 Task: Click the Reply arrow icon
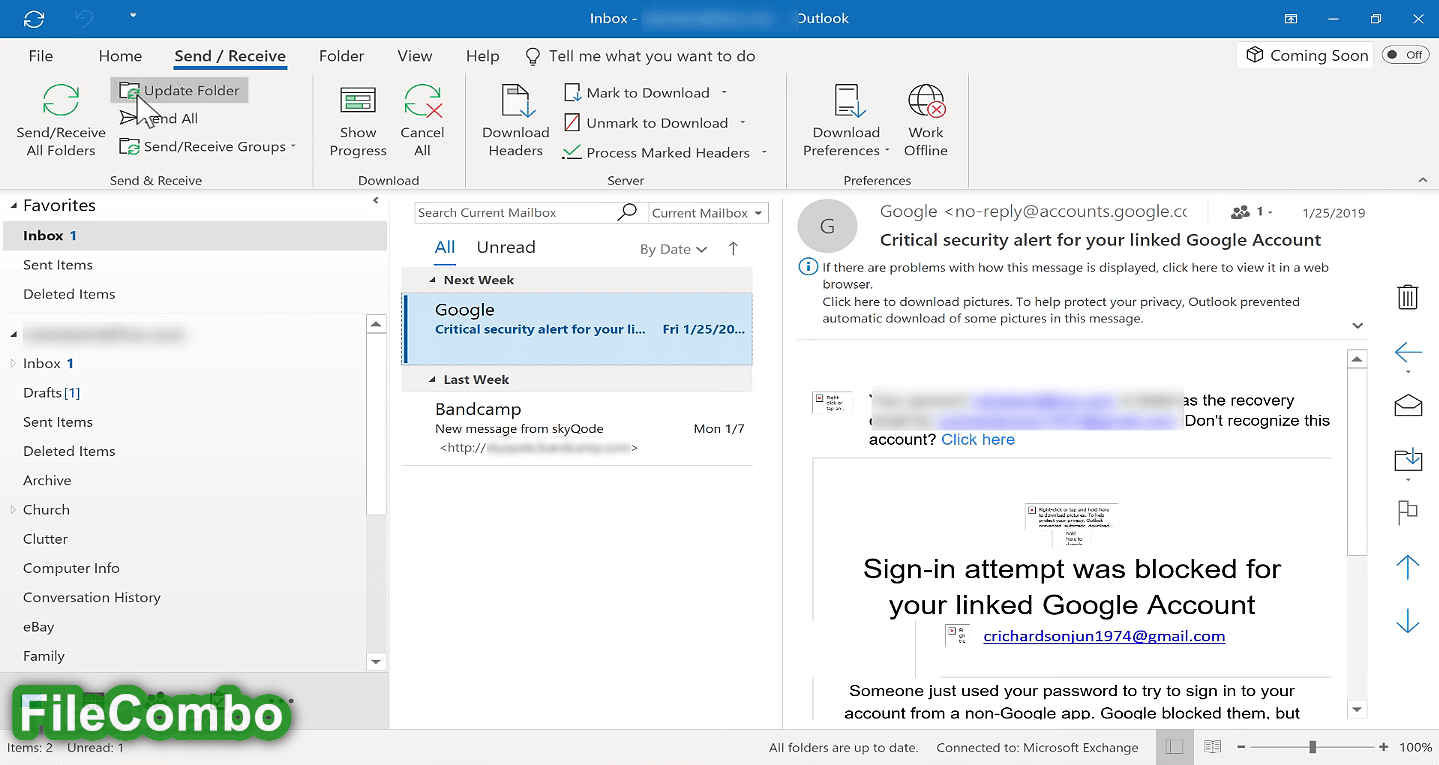click(1408, 353)
